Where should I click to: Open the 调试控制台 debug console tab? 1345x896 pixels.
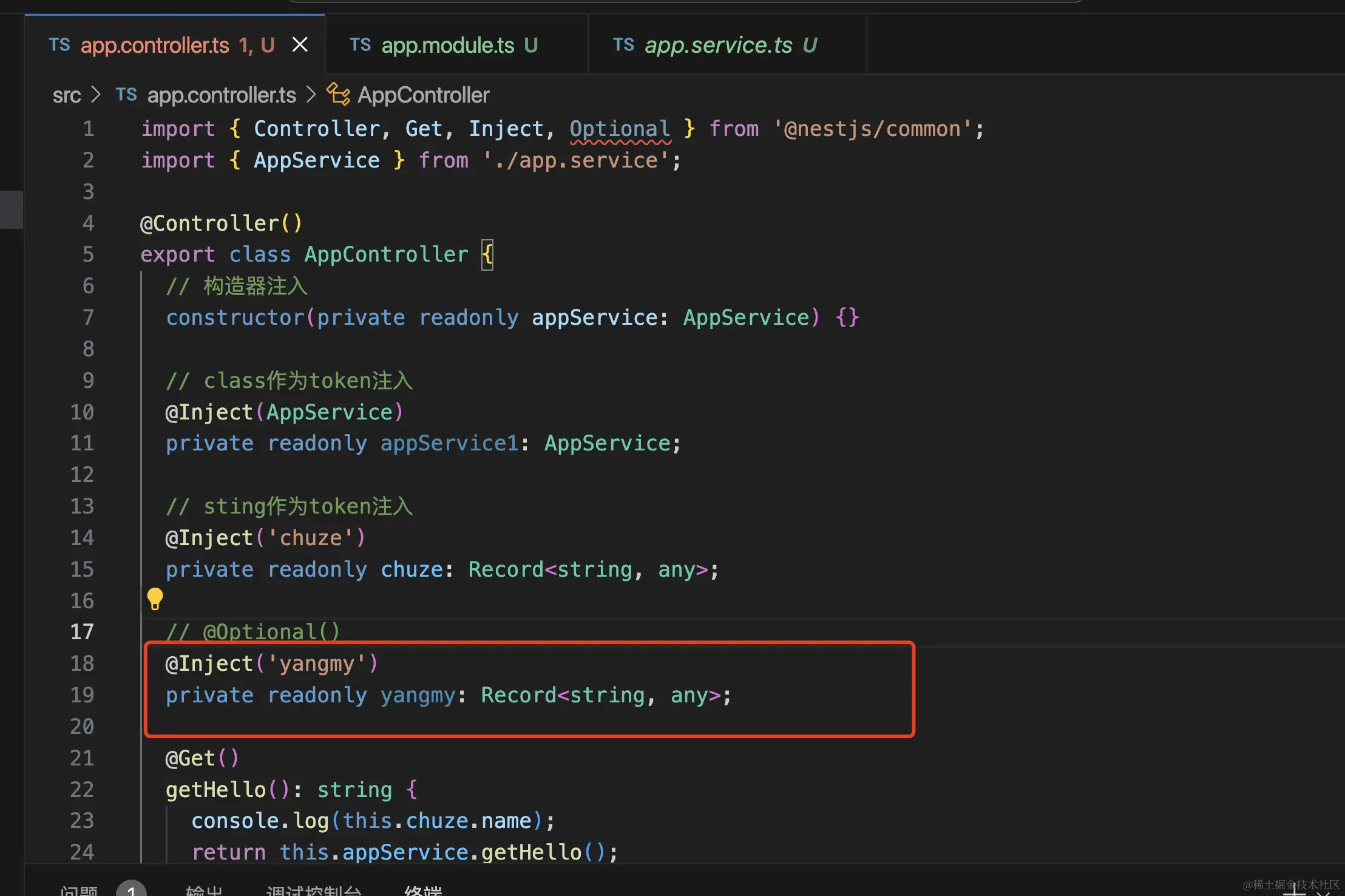313,890
